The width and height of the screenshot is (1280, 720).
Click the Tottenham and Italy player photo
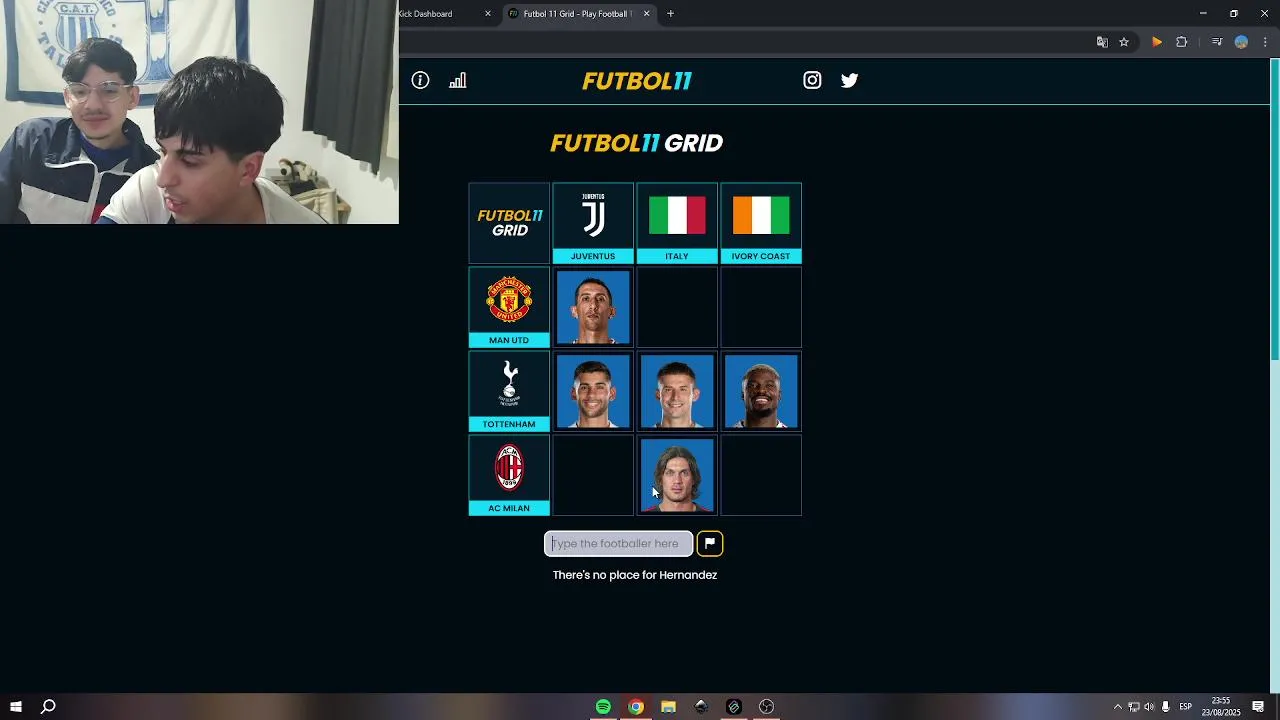tap(677, 391)
